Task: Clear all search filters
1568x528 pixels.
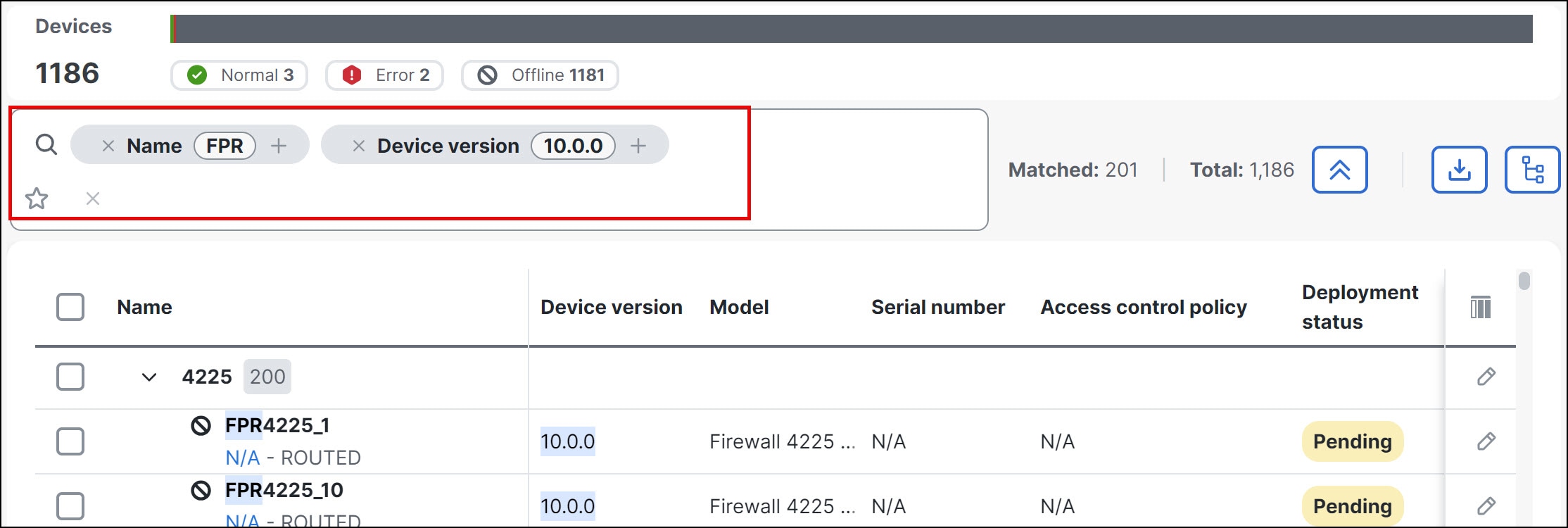Action: pyautogui.click(x=93, y=199)
